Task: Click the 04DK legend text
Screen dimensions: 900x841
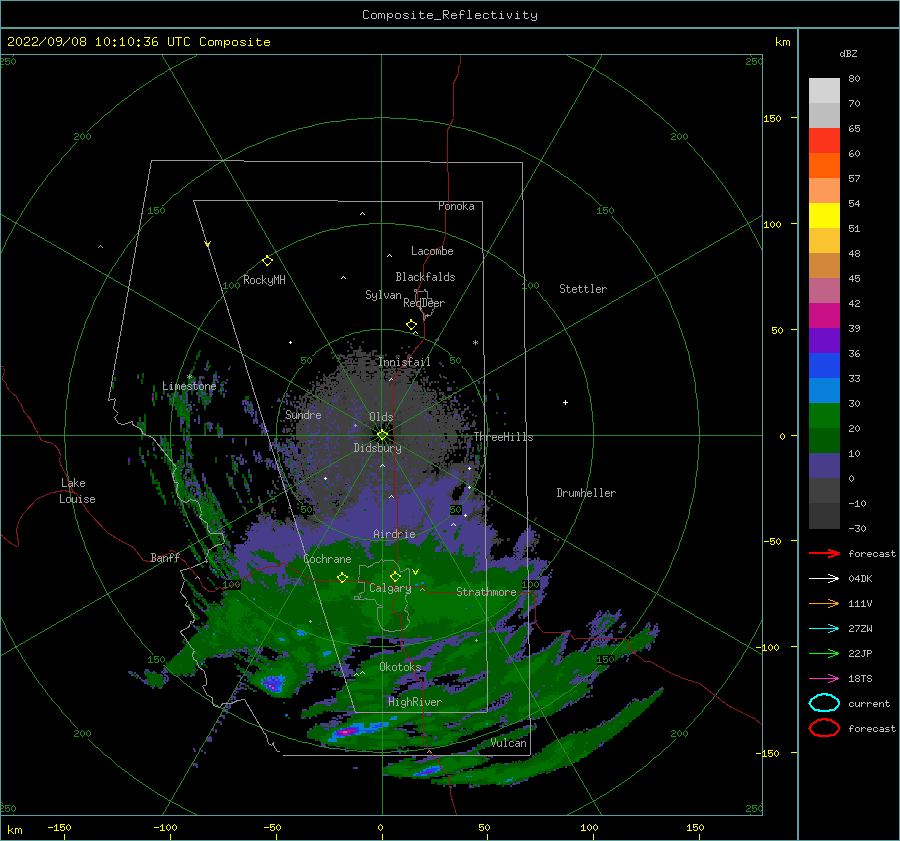Action: tap(860, 579)
